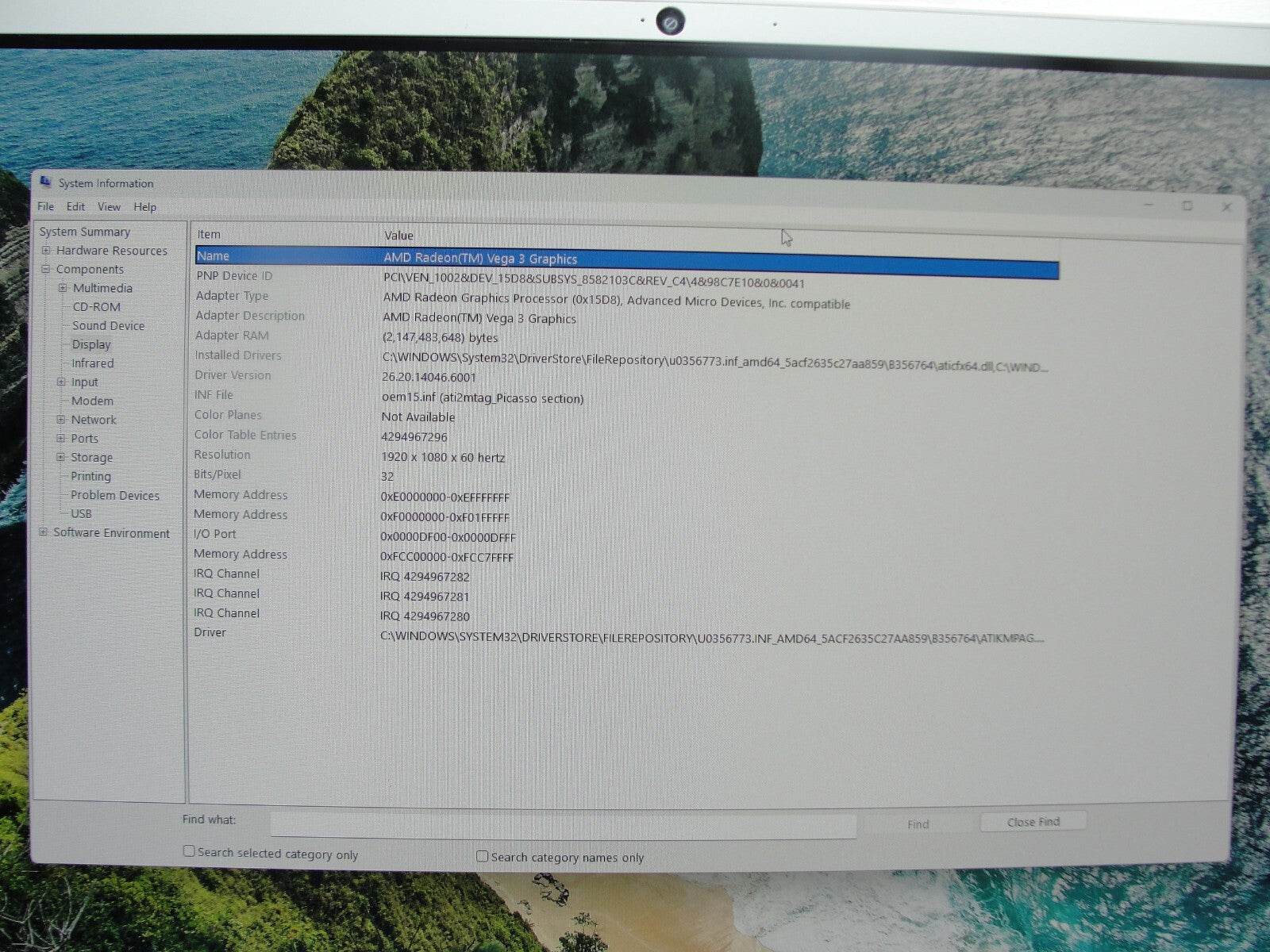Select the System Summary root item
Image resolution: width=1270 pixels, height=952 pixels.
coord(85,232)
